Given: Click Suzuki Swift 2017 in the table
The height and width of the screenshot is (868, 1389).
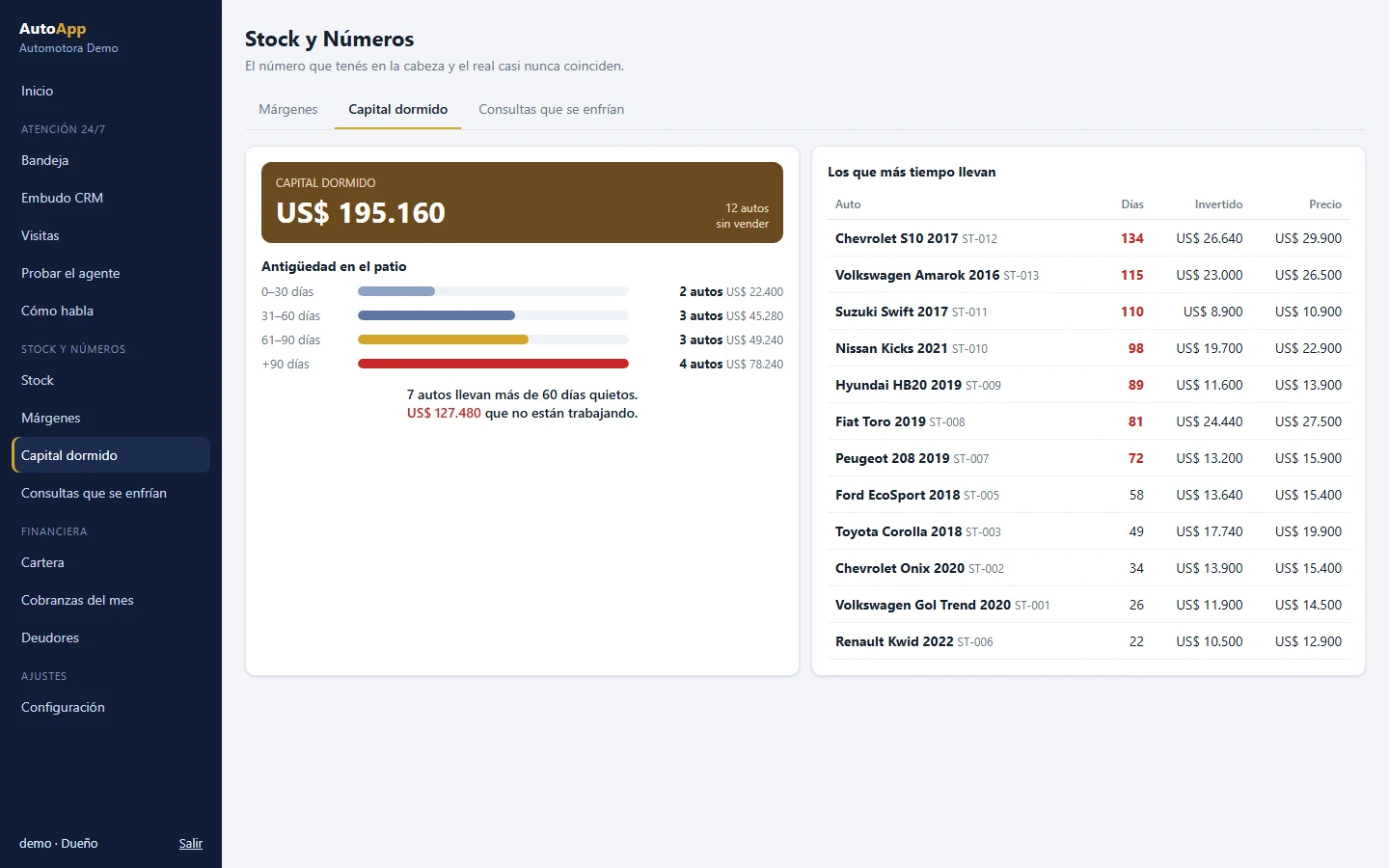Looking at the screenshot, I should coord(1088,312).
